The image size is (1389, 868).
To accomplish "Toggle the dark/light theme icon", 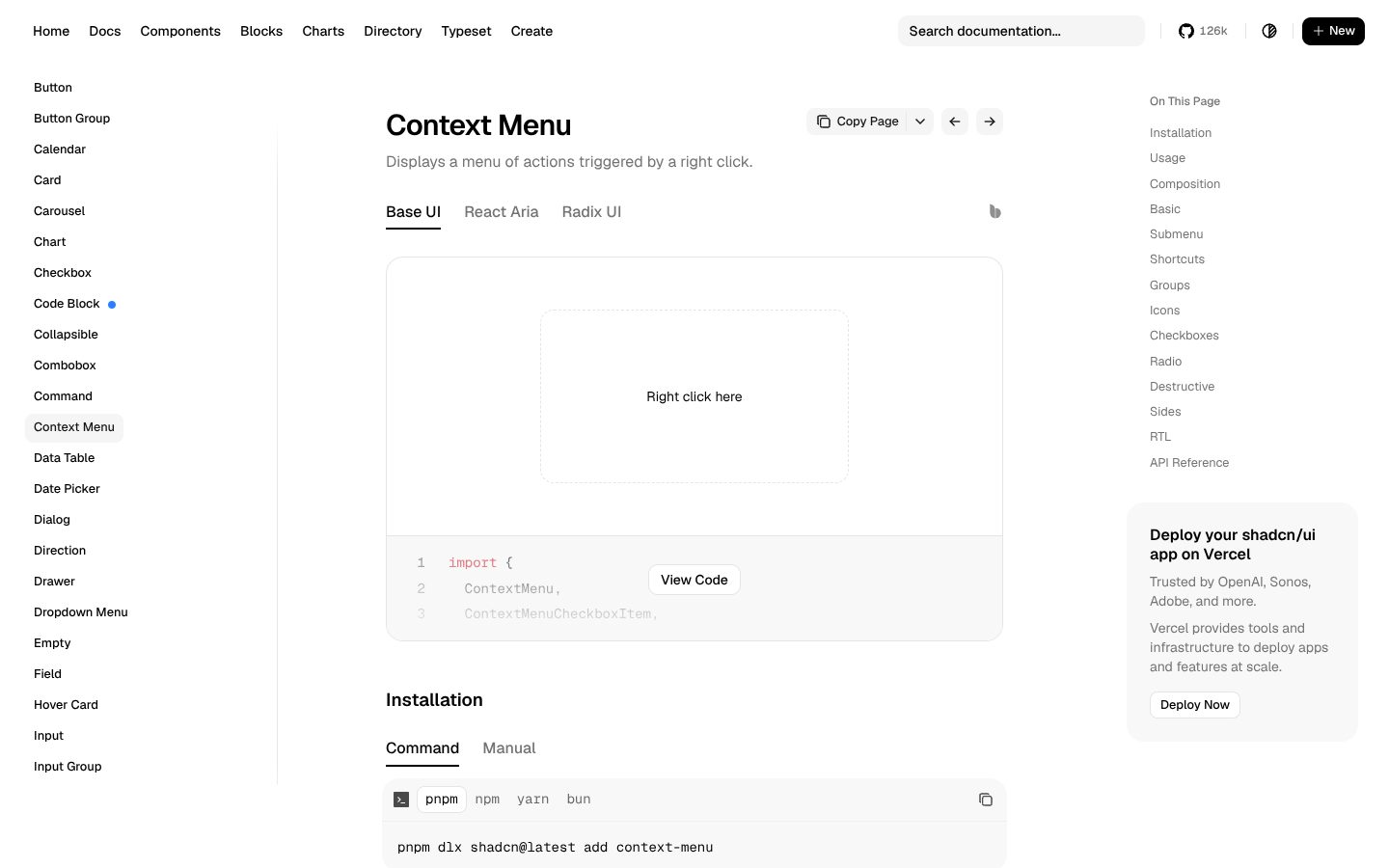I will 1269,31.
